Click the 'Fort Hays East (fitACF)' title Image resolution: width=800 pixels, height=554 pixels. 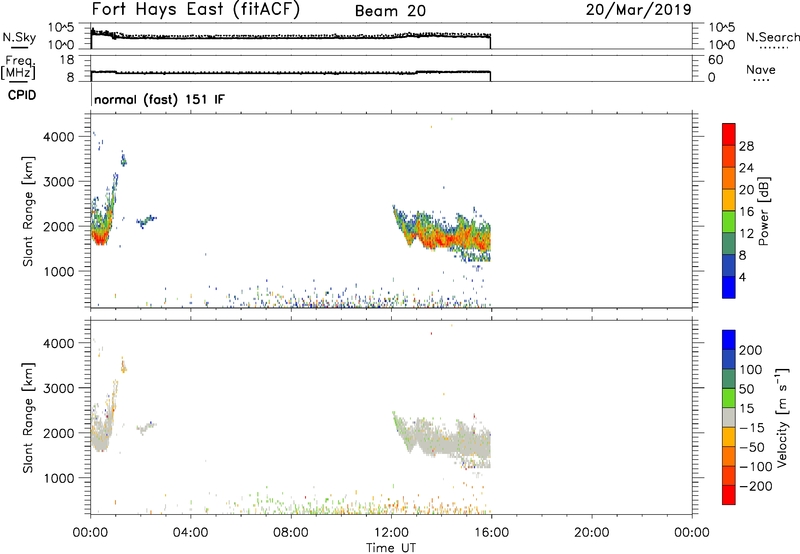click(196, 10)
